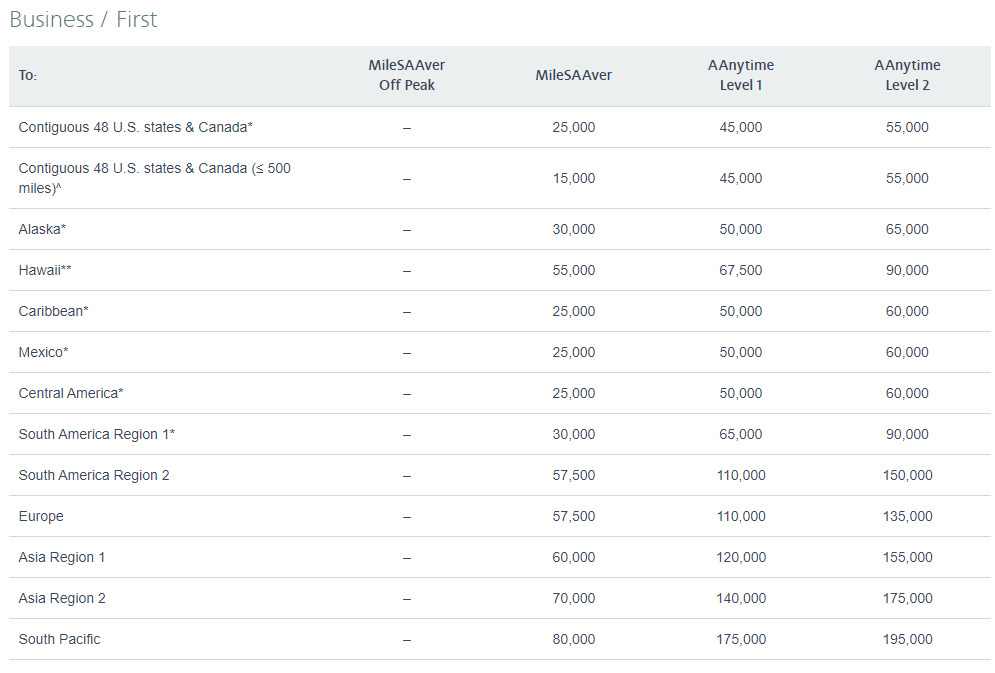The image size is (995, 673).
Task: Select the MileSAAver column header
Action: [573, 75]
